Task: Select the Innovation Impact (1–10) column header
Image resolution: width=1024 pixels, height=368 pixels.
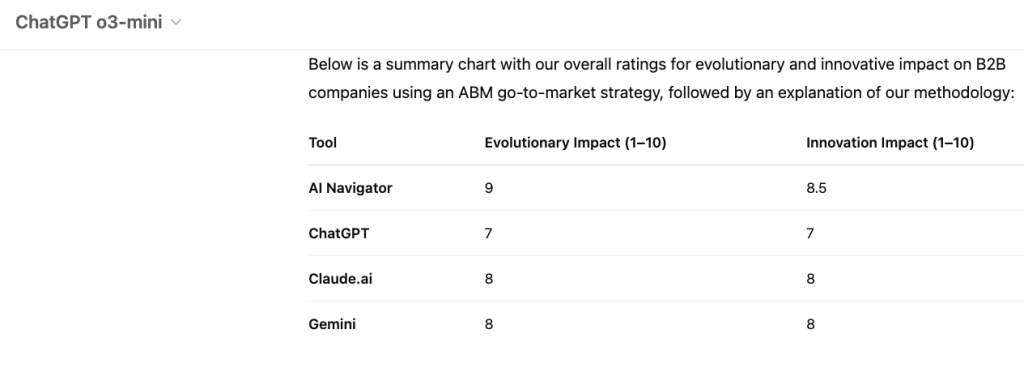Action: coord(890,142)
